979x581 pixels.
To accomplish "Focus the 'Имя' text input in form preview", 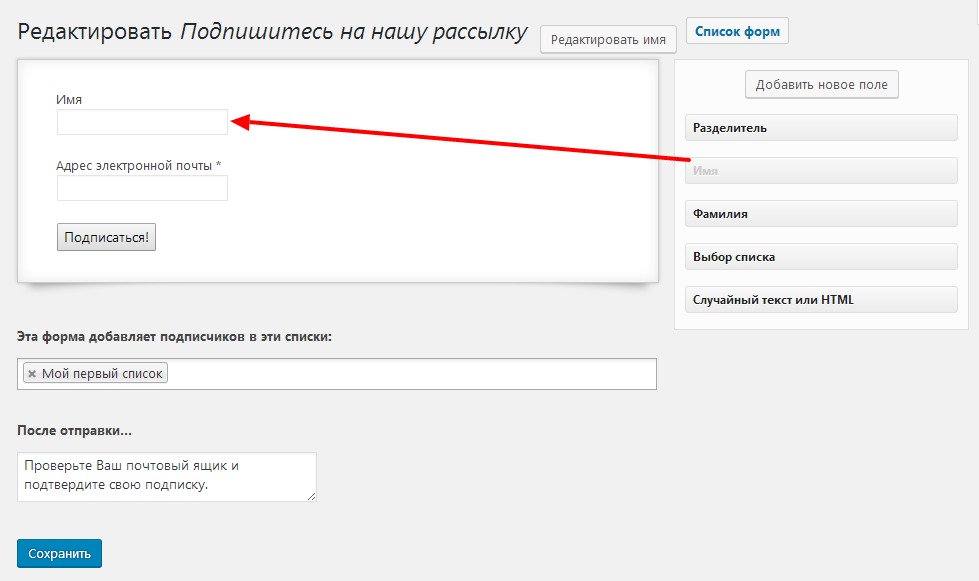I will pyautogui.click(x=142, y=122).
